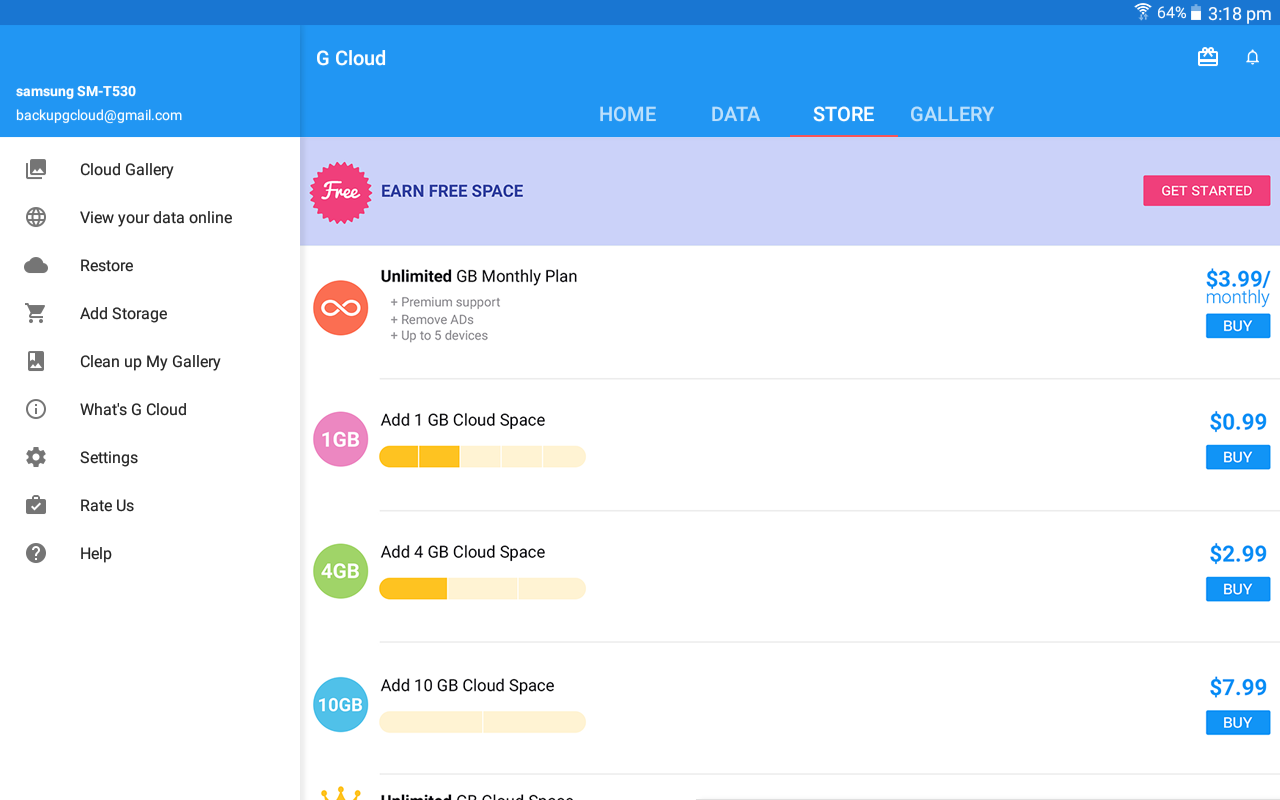Click the Settings gear icon
Image resolution: width=1280 pixels, height=800 pixels.
click(36, 457)
